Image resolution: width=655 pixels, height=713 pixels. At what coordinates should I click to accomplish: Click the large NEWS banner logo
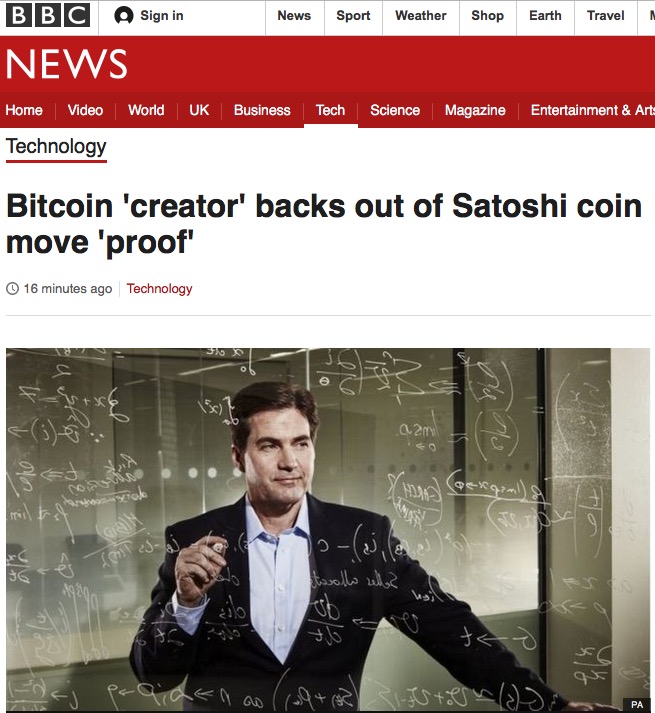click(x=66, y=64)
